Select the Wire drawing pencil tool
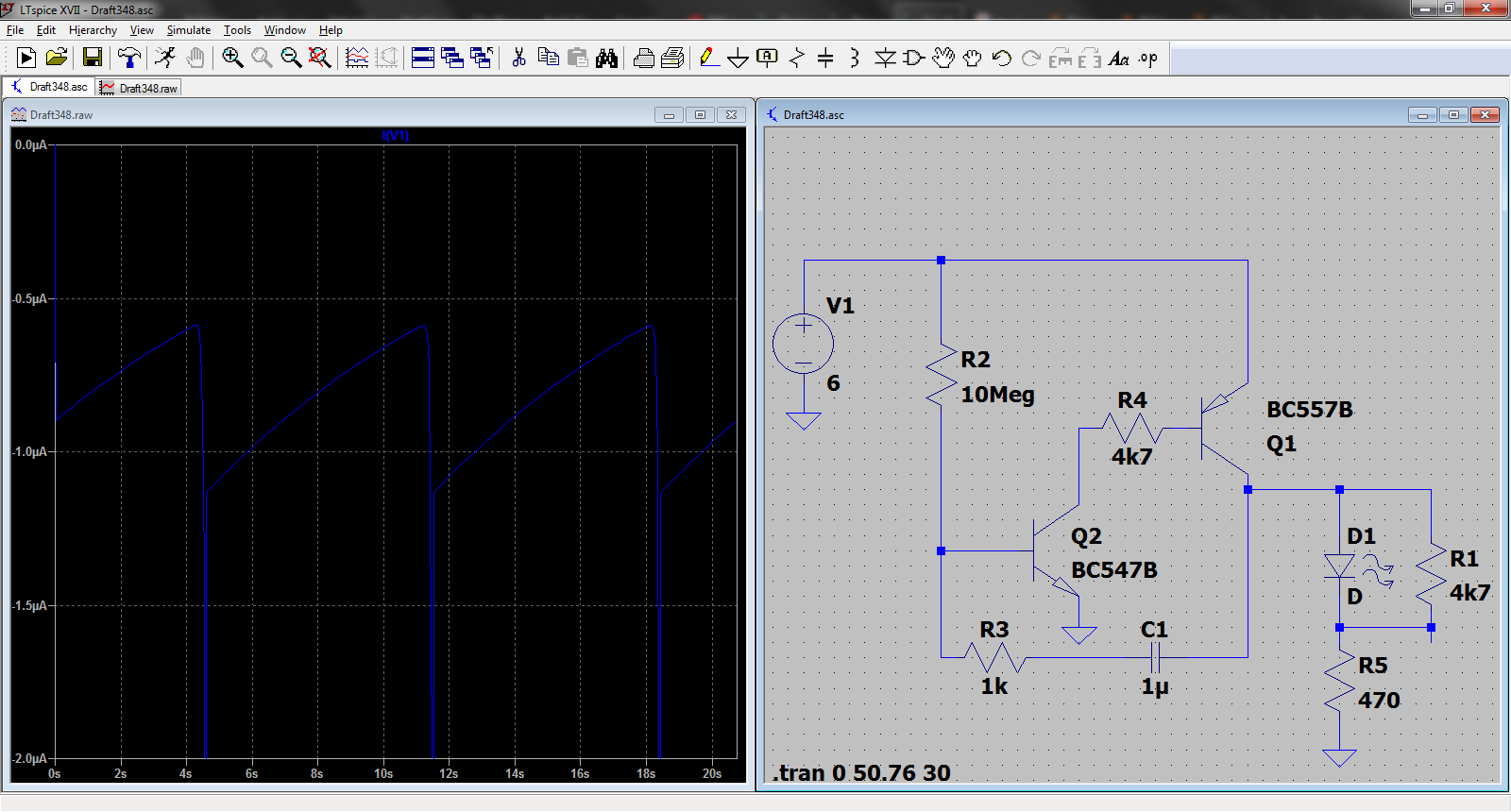1511x812 pixels. coord(708,59)
